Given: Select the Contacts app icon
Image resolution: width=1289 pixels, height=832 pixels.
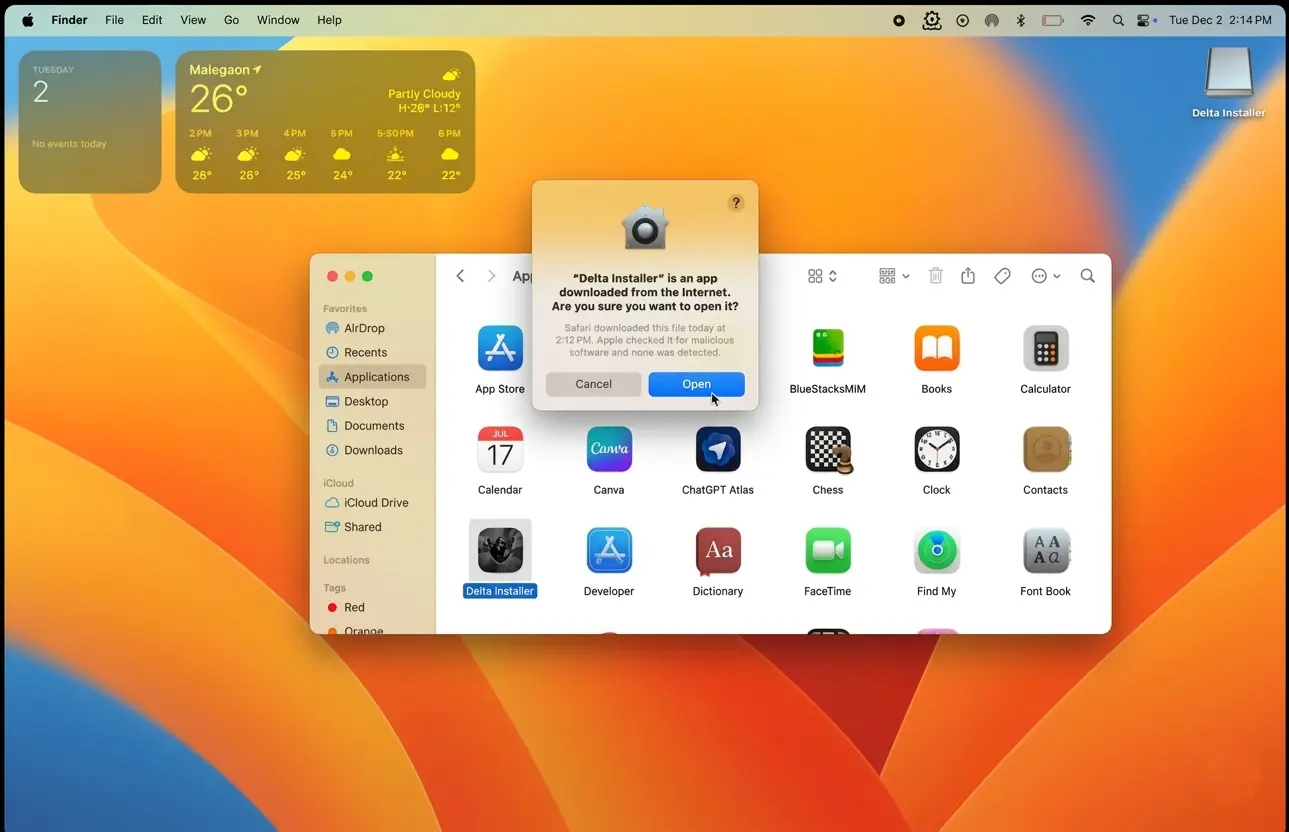Looking at the screenshot, I should 1046,450.
